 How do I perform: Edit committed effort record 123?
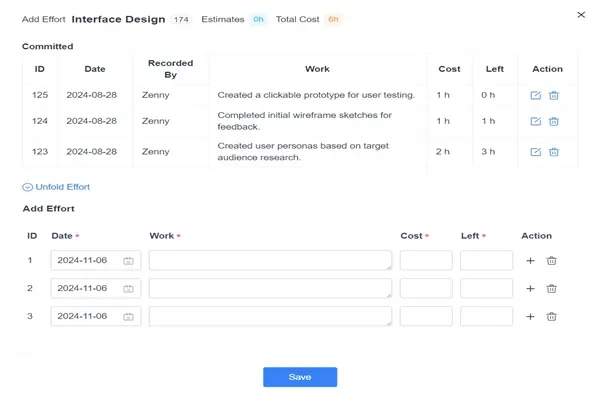click(x=536, y=152)
